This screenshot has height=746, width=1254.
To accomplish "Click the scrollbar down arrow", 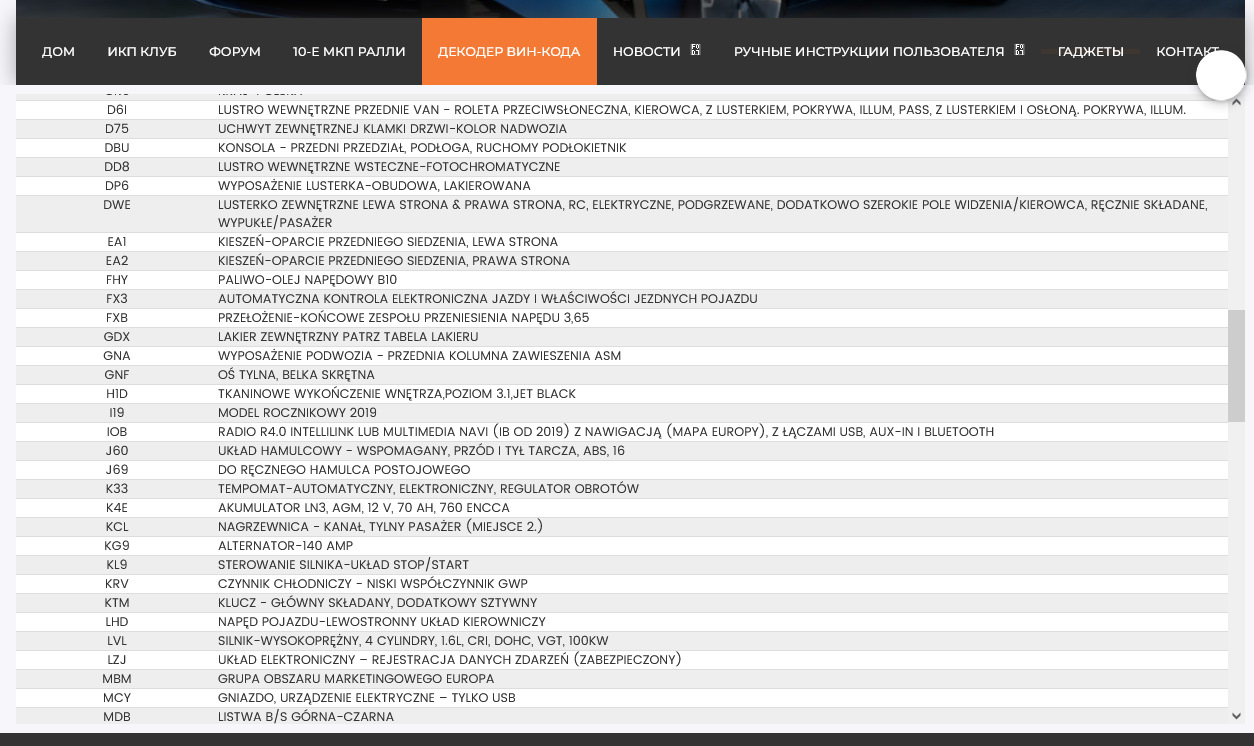I will 1236,716.
